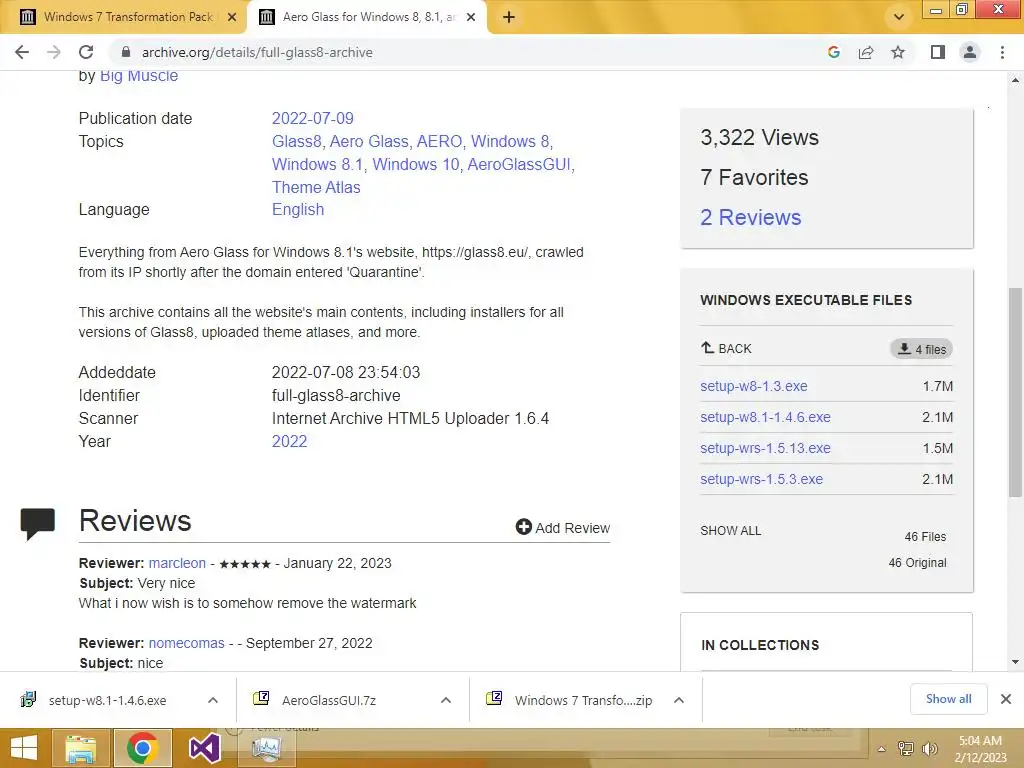Open the Glass8 topic link
The image size is (1024, 768).
tap(296, 141)
